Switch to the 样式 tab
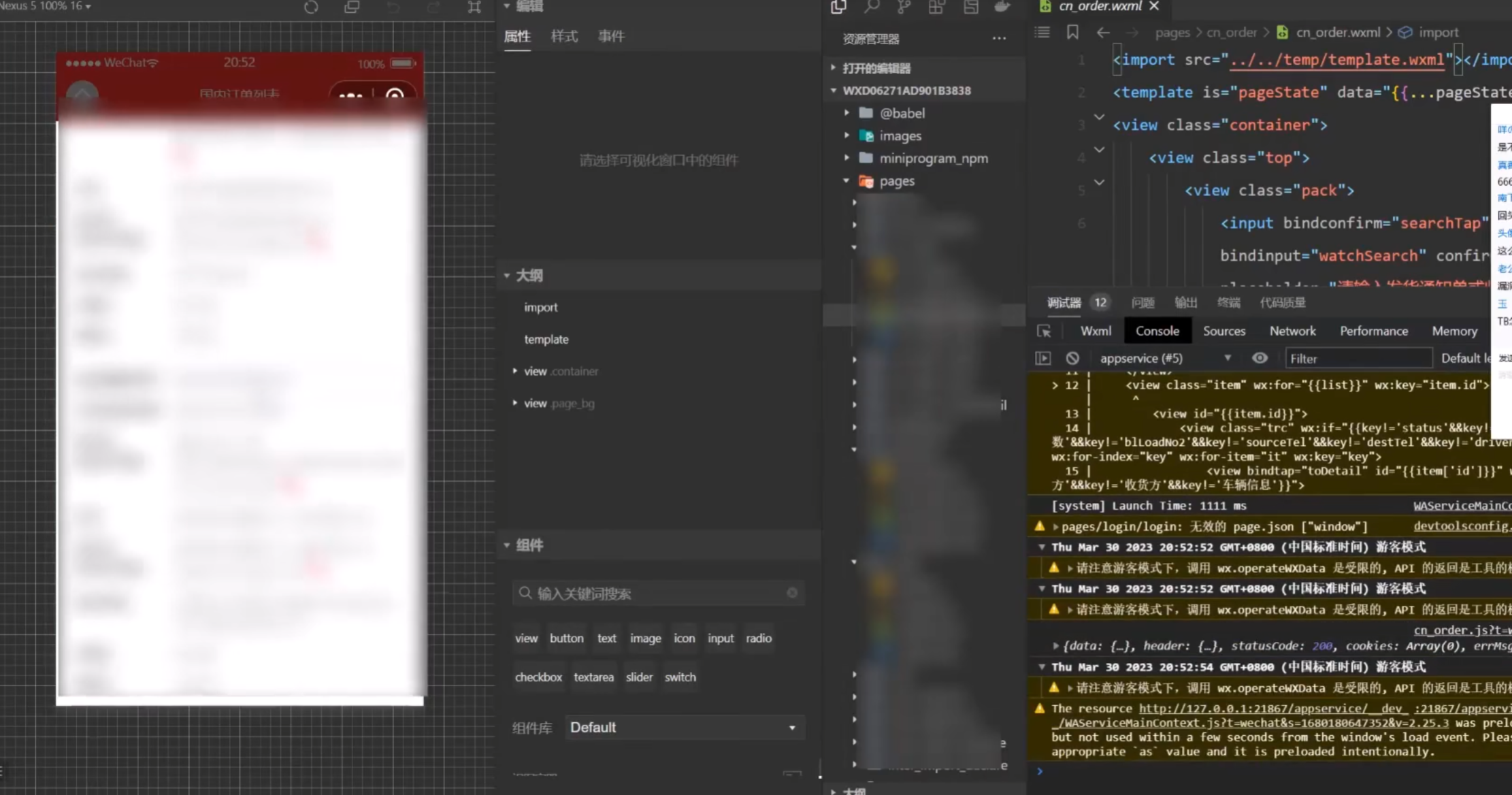Viewport: 1512px width, 795px height. (x=563, y=36)
